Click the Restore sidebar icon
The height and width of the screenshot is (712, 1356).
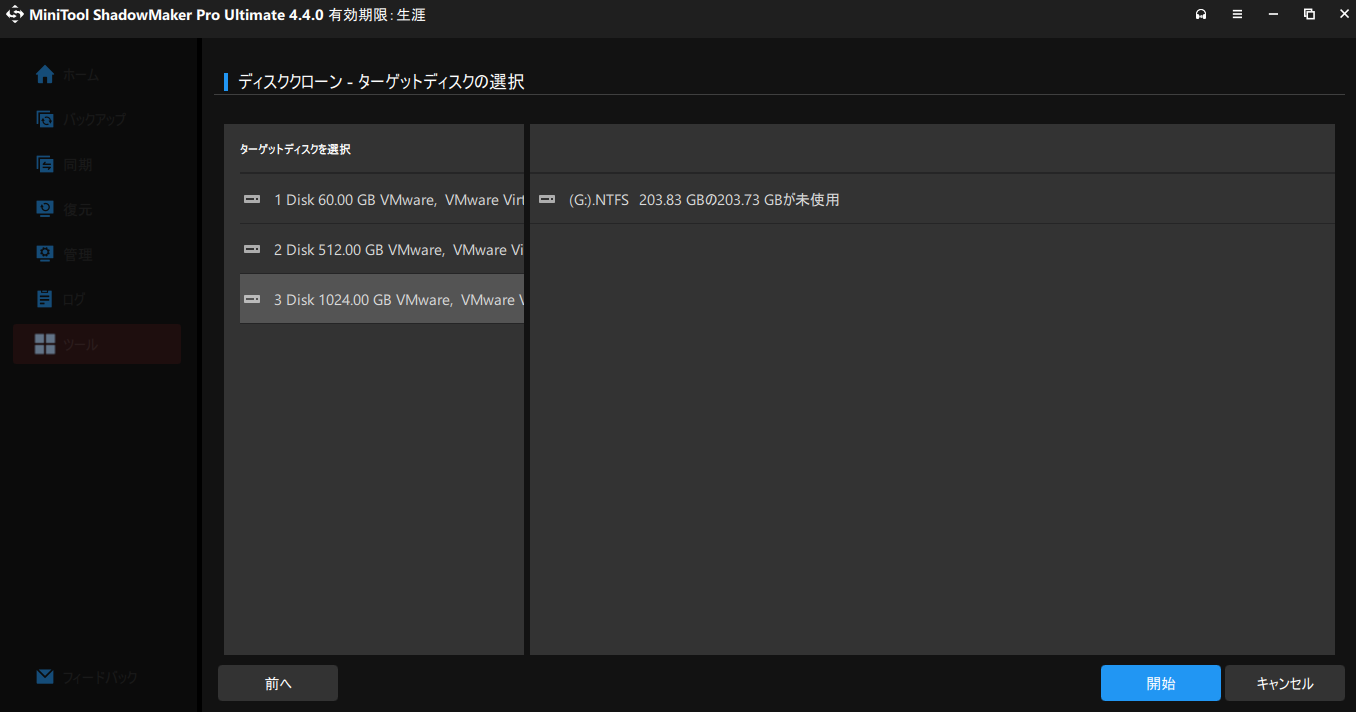click(x=44, y=209)
